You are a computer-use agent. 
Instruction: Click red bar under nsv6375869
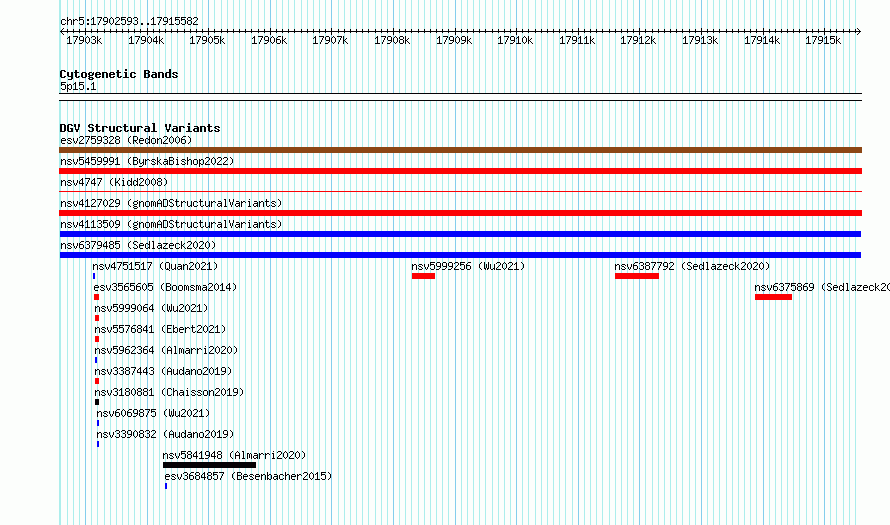(x=773, y=297)
